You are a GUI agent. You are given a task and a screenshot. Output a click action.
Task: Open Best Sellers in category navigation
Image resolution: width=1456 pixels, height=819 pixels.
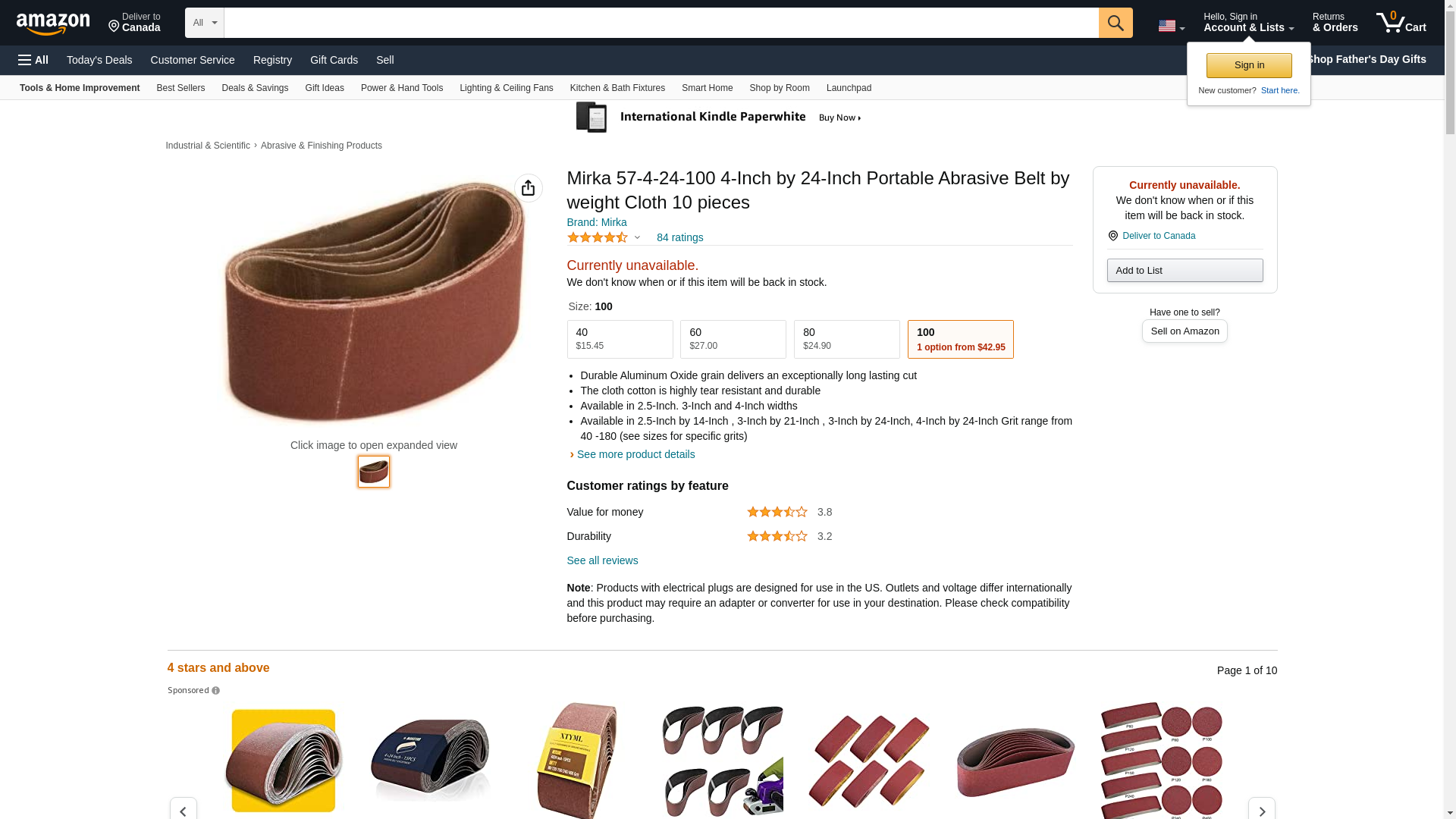click(180, 88)
